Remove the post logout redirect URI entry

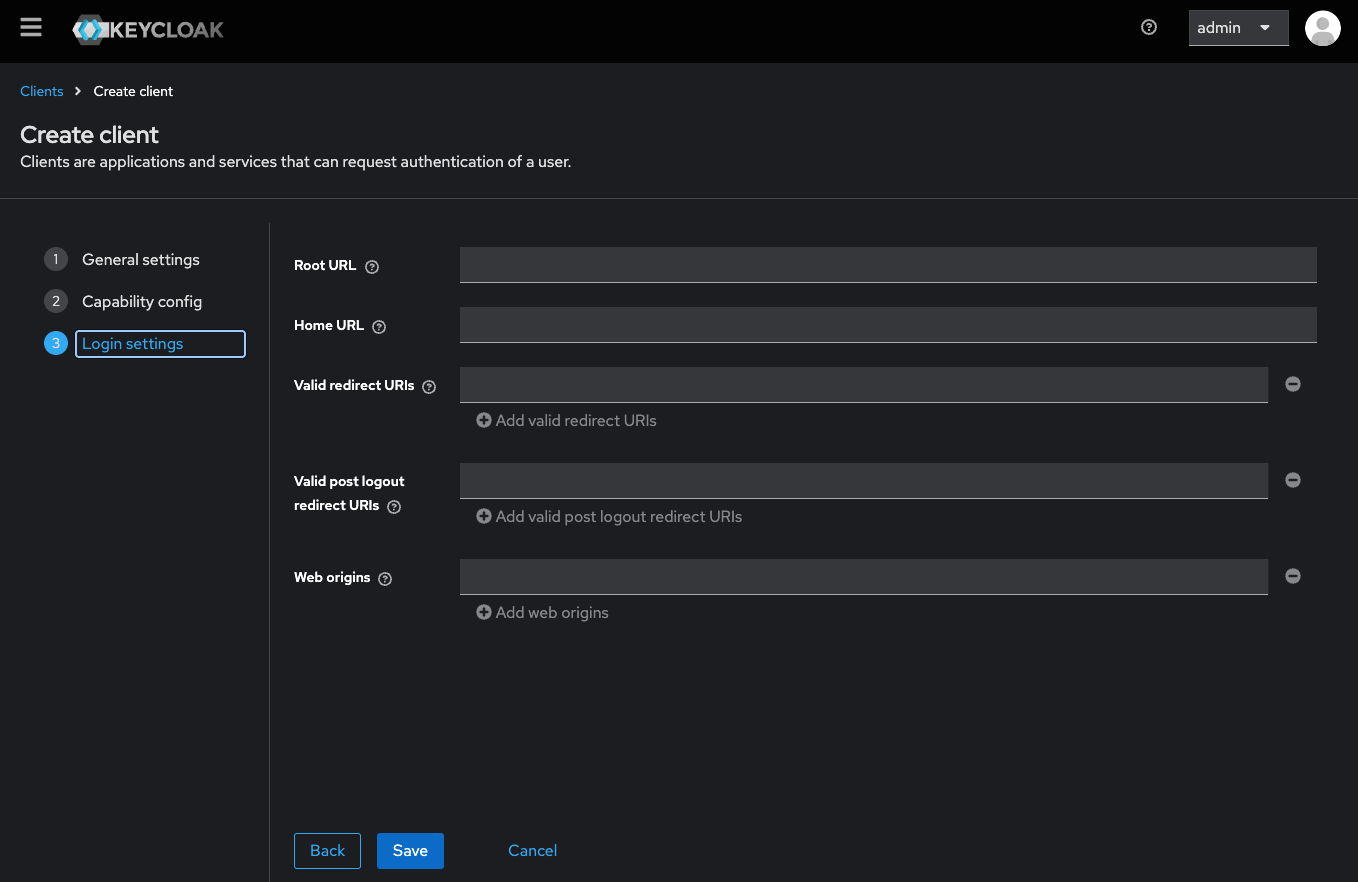(1293, 480)
